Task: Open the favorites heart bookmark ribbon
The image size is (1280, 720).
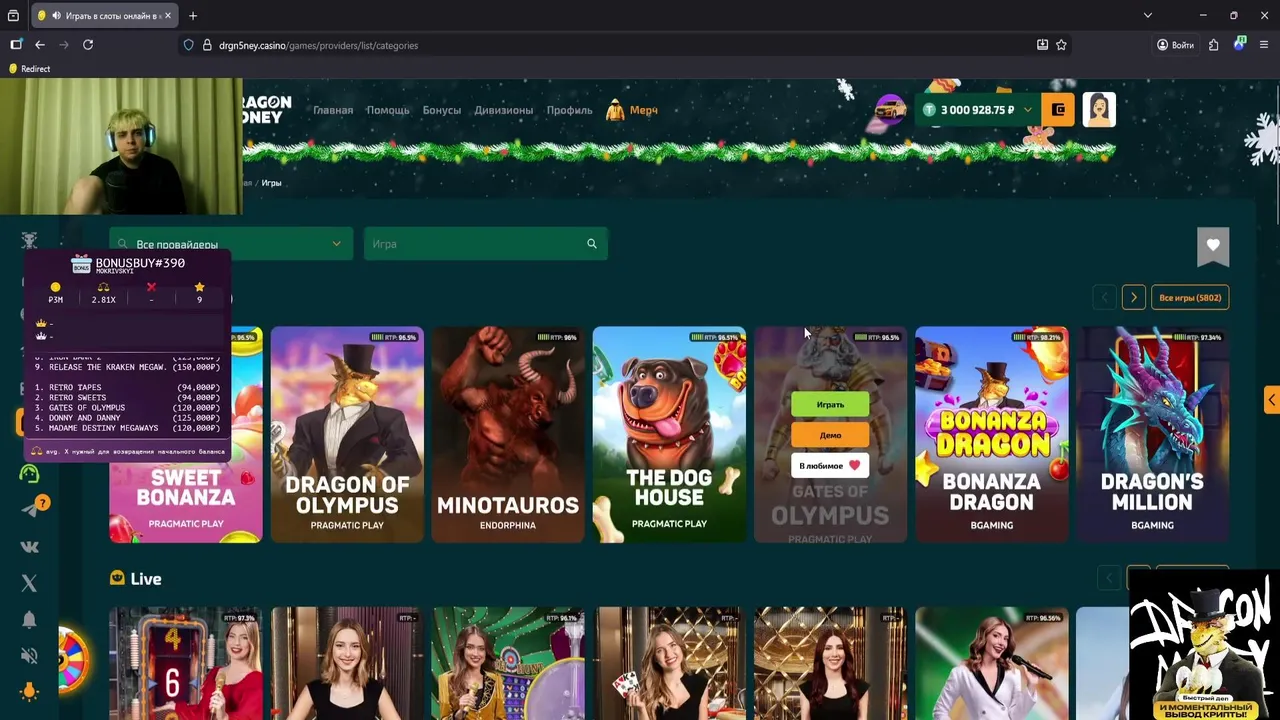Action: tap(1213, 246)
